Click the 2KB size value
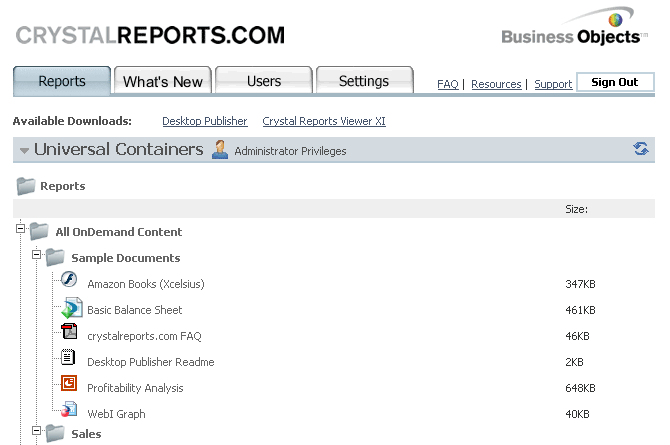Image resolution: width=670 pixels, height=445 pixels. coord(574,362)
